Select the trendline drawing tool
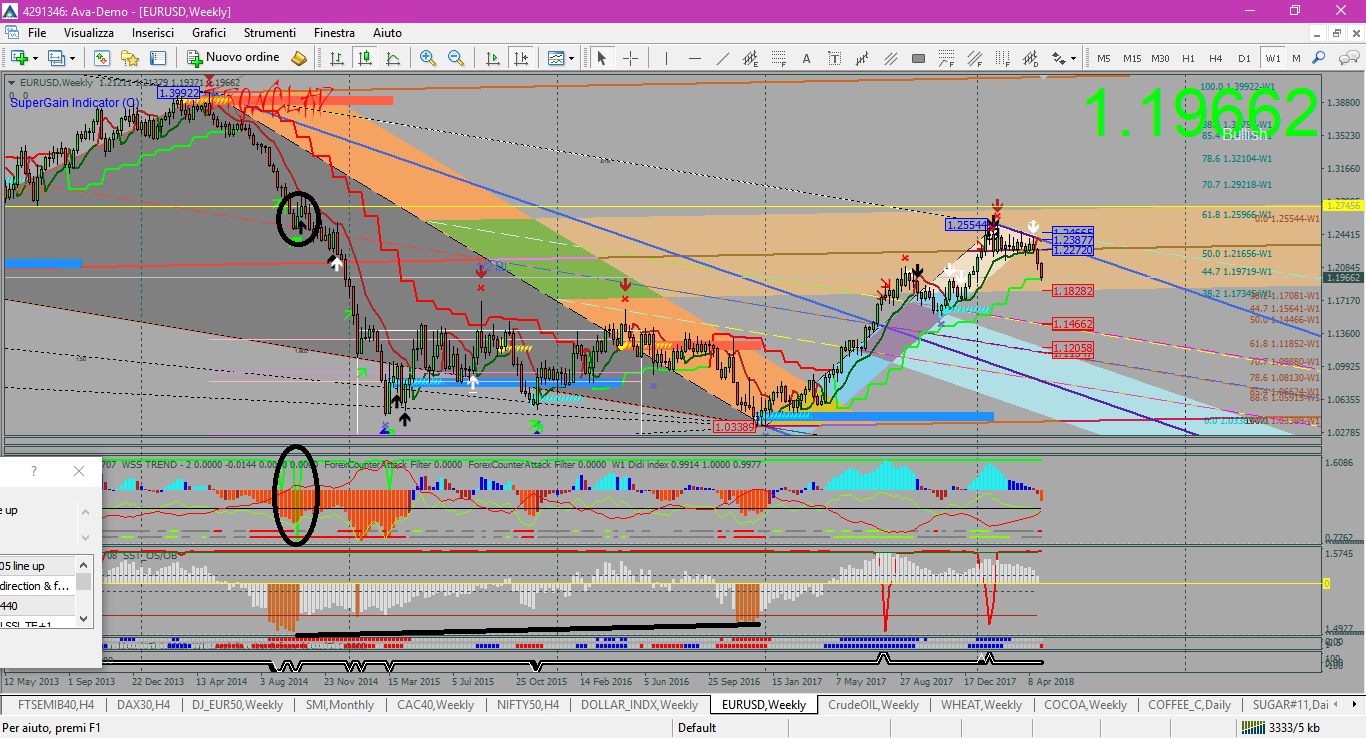1366x738 pixels. [x=723, y=58]
